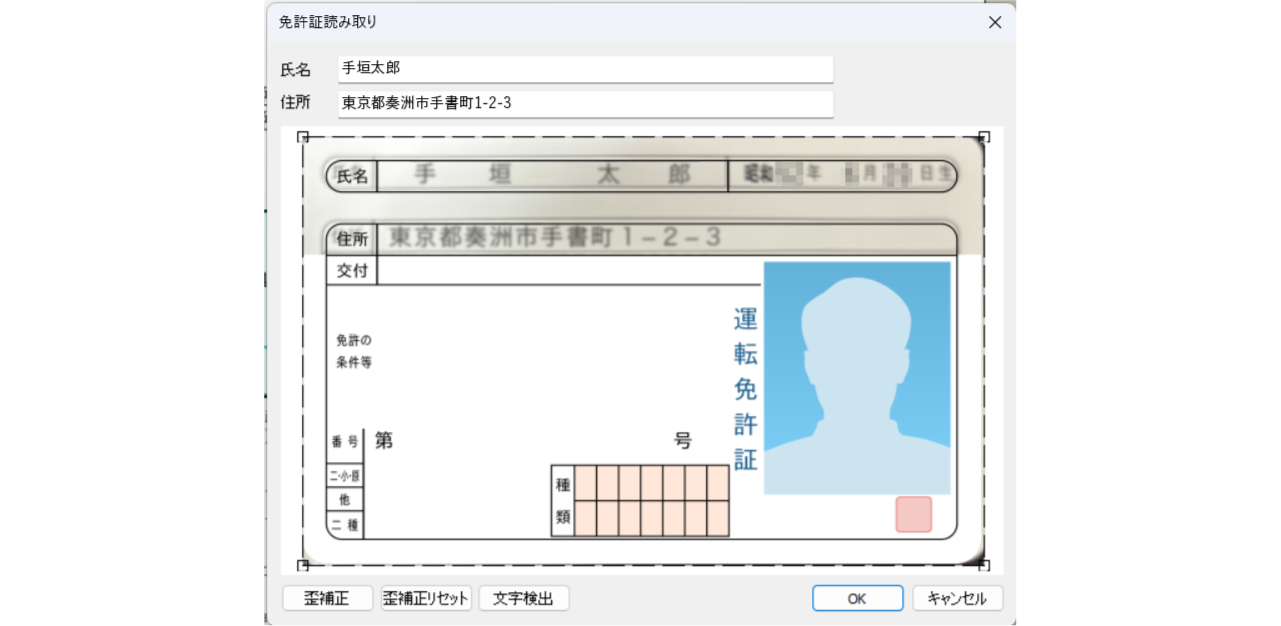
Task: Cancel the dialog with キャンセル
Action: click(957, 598)
